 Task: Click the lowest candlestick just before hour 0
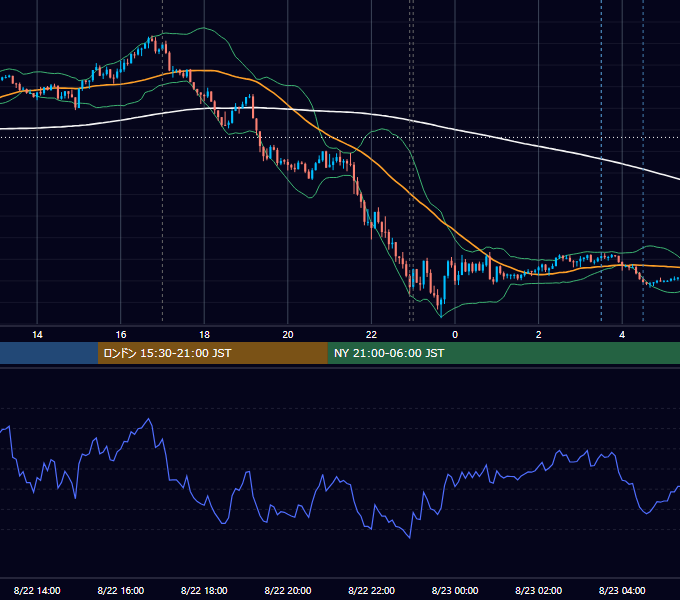click(441, 307)
